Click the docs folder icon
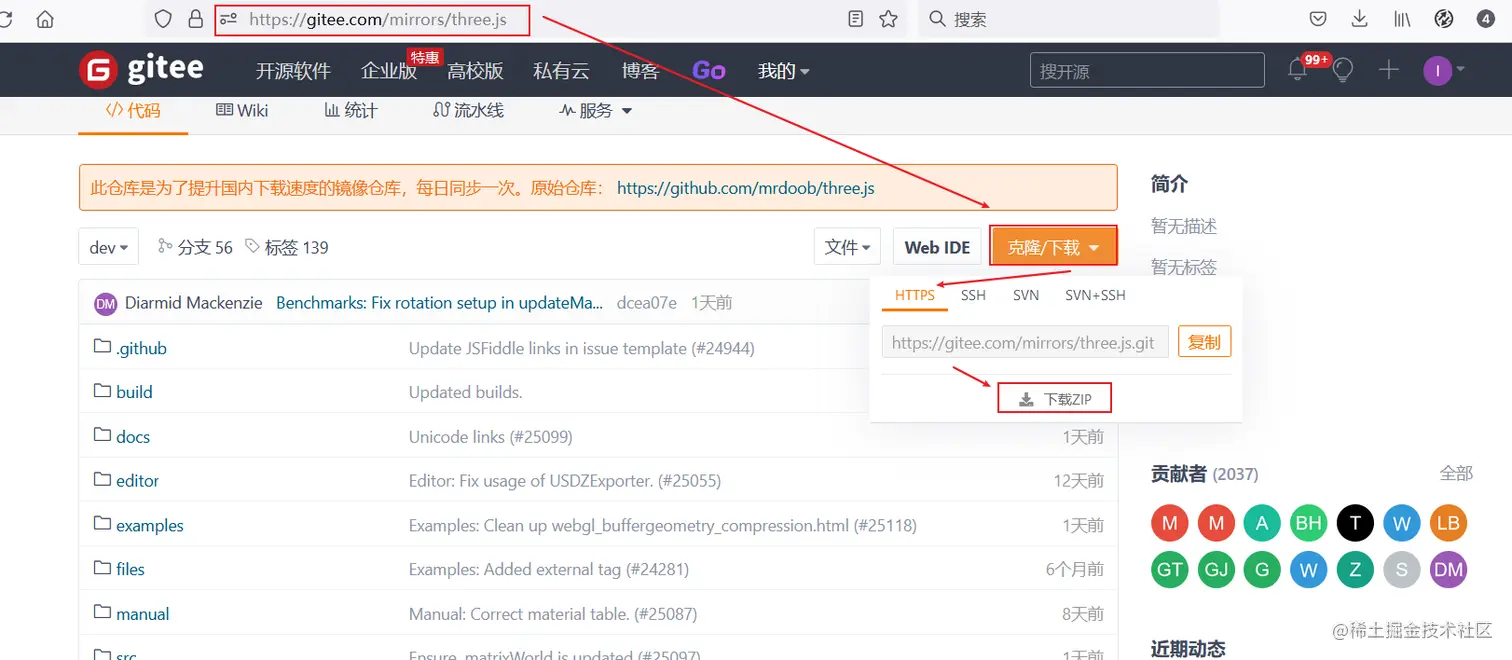Screen dimensions: 1512x660 (x=102, y=435)
